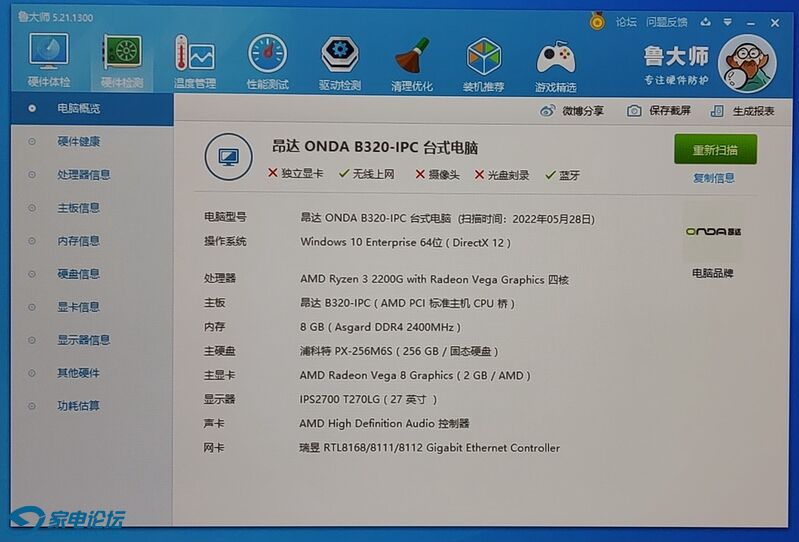
Task: Open 问题反馈 feedback link
Action: tap(667, 22)
